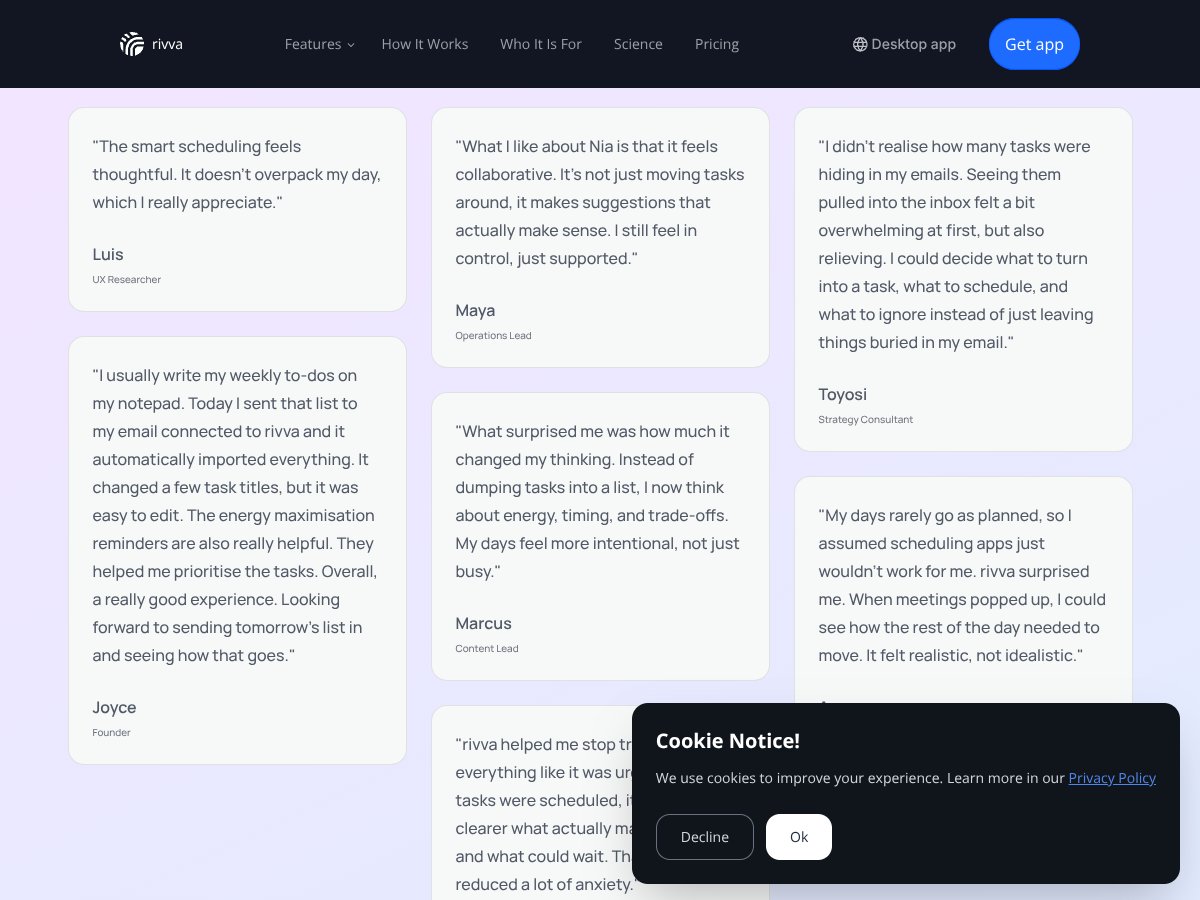
Task: Select Luis's testimonial card
Action: coord(237,208)
